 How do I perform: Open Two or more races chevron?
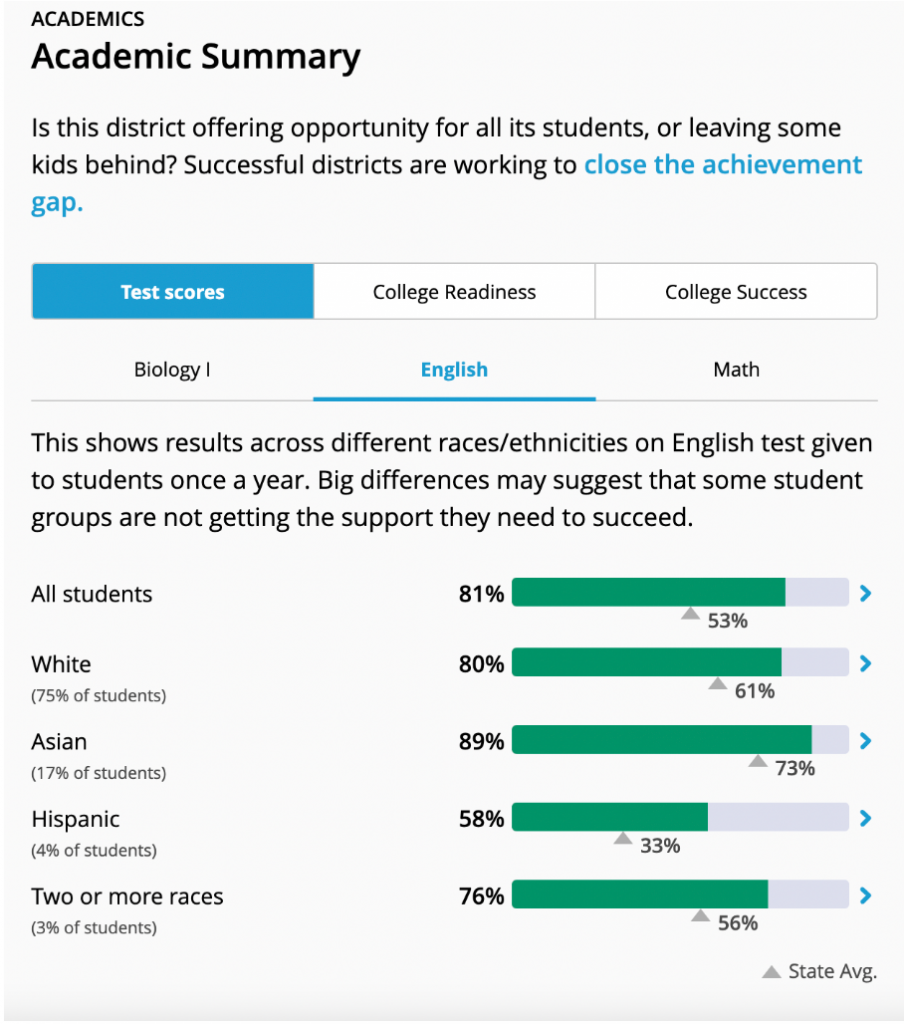[866, 896]
